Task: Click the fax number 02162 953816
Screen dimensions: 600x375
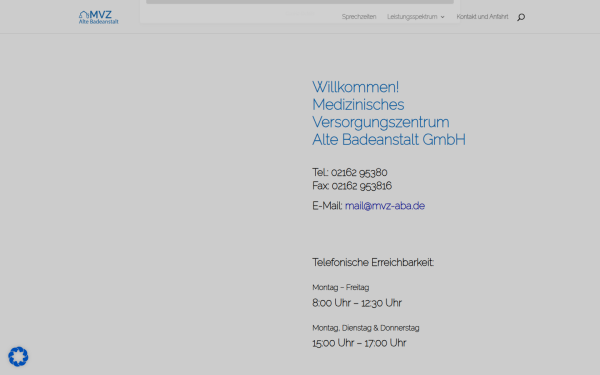Action: coord(362,186)
